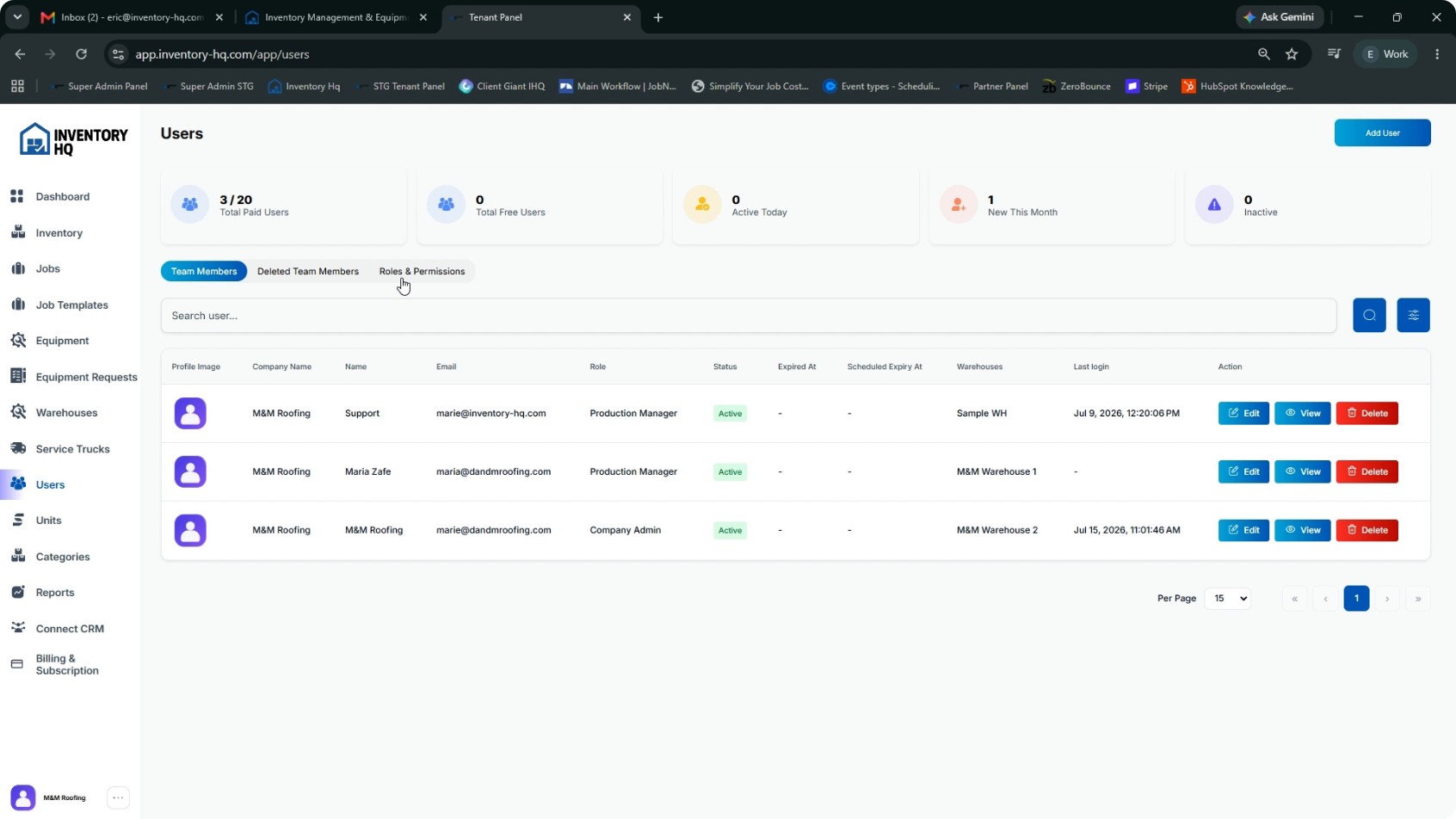Open Roles & Permissions tab
The image size is (1456, 819).
click(x=422, y=271)
